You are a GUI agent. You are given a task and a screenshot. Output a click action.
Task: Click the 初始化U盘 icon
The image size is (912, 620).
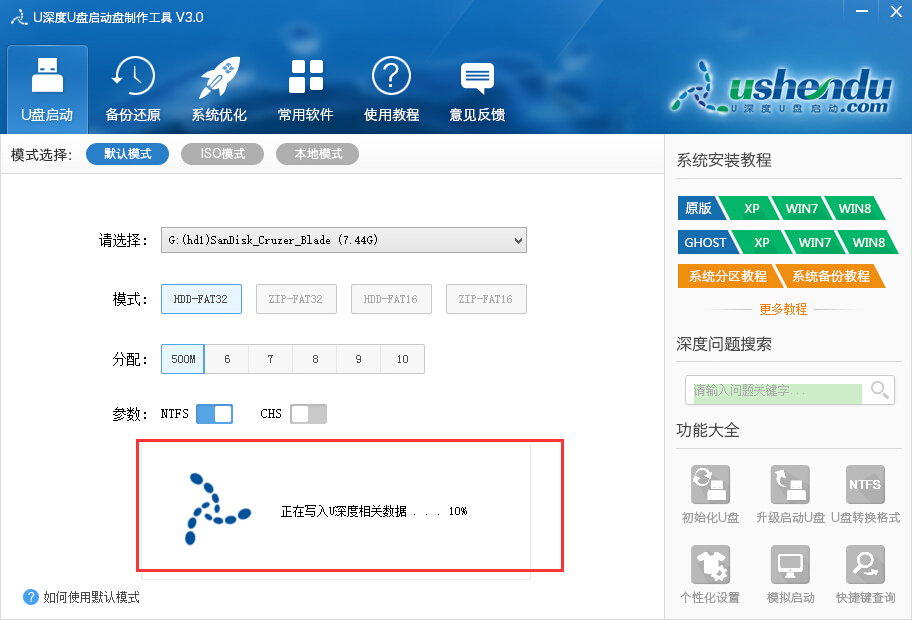710,484
